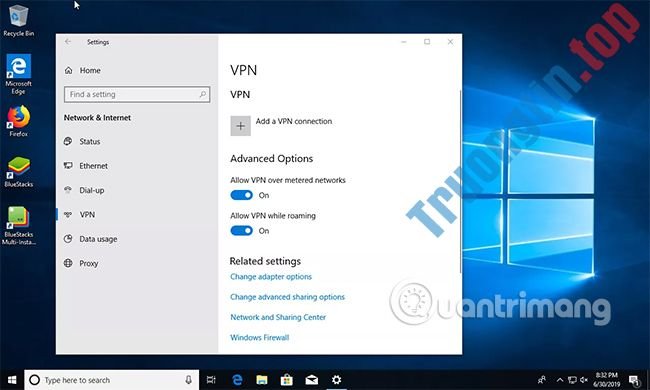Image resolution: width=650 pixels, height=390 pixels.
Task: Select the Dial-up phone icon
Action: [68, 190]
